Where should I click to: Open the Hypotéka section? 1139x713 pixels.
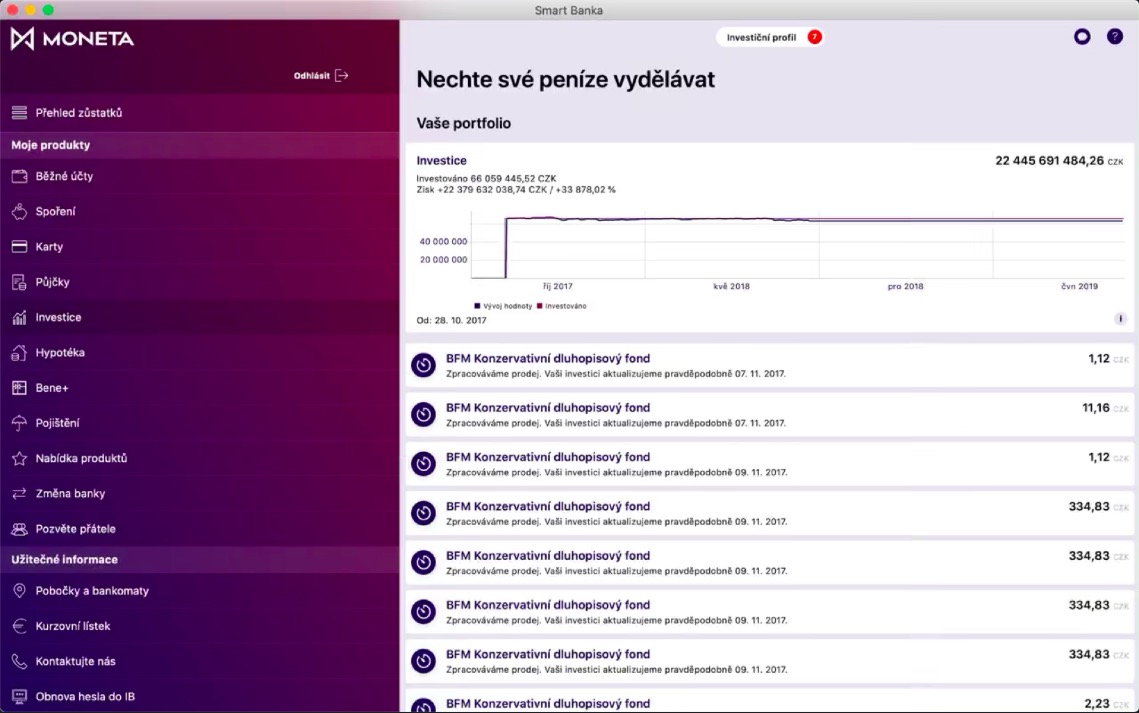coord(200,353)
